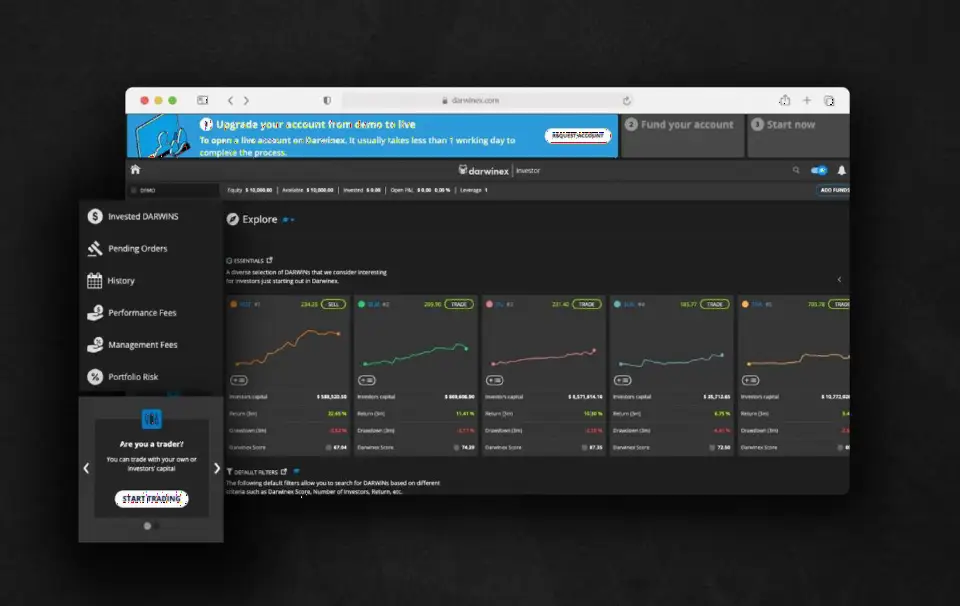The image size is (960, 606).
Task: Click the green dot on card #2
Action: click(361, 304)
